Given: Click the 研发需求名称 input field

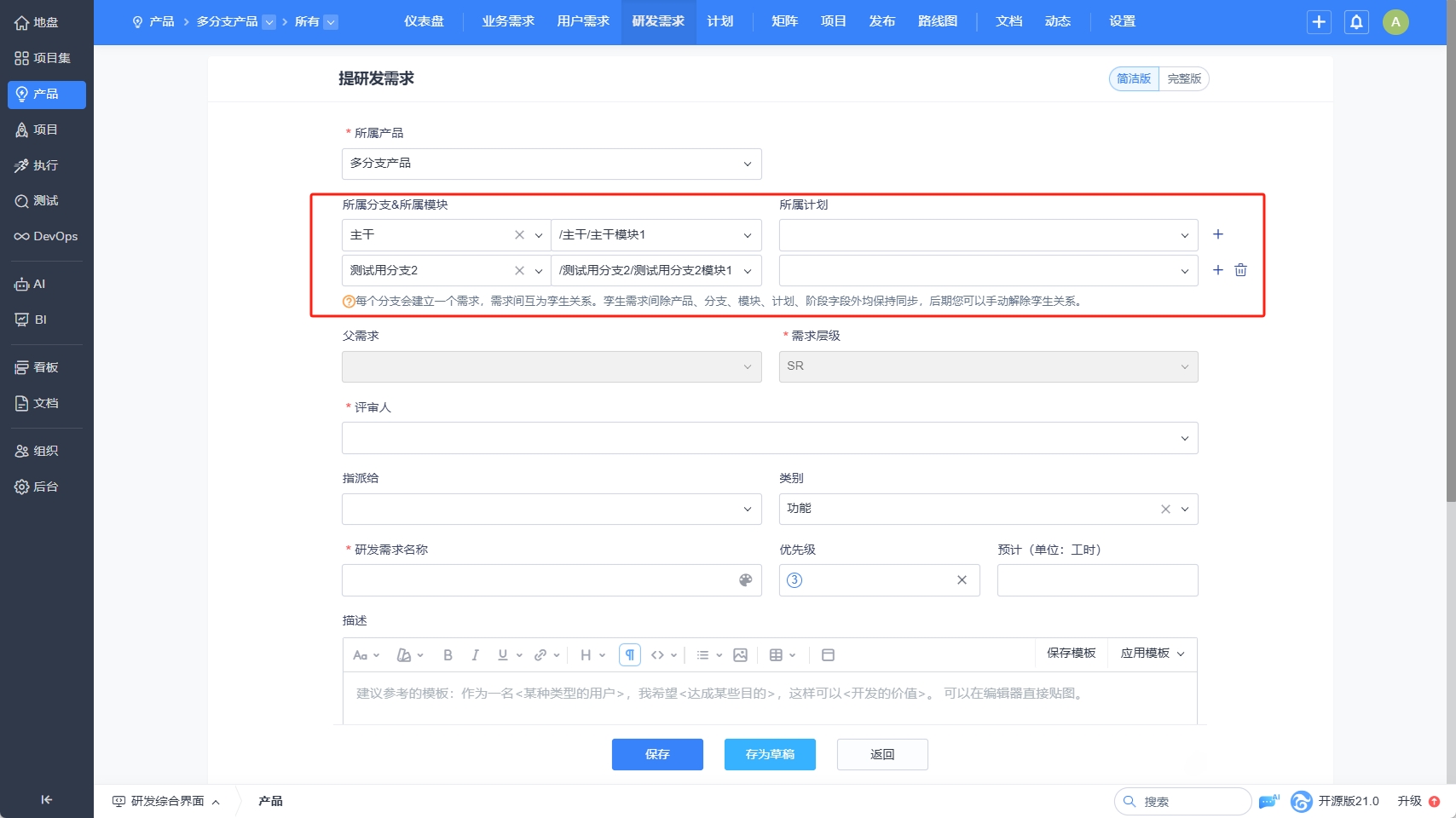Looking at the screenshot, I should tap(537, 580).
